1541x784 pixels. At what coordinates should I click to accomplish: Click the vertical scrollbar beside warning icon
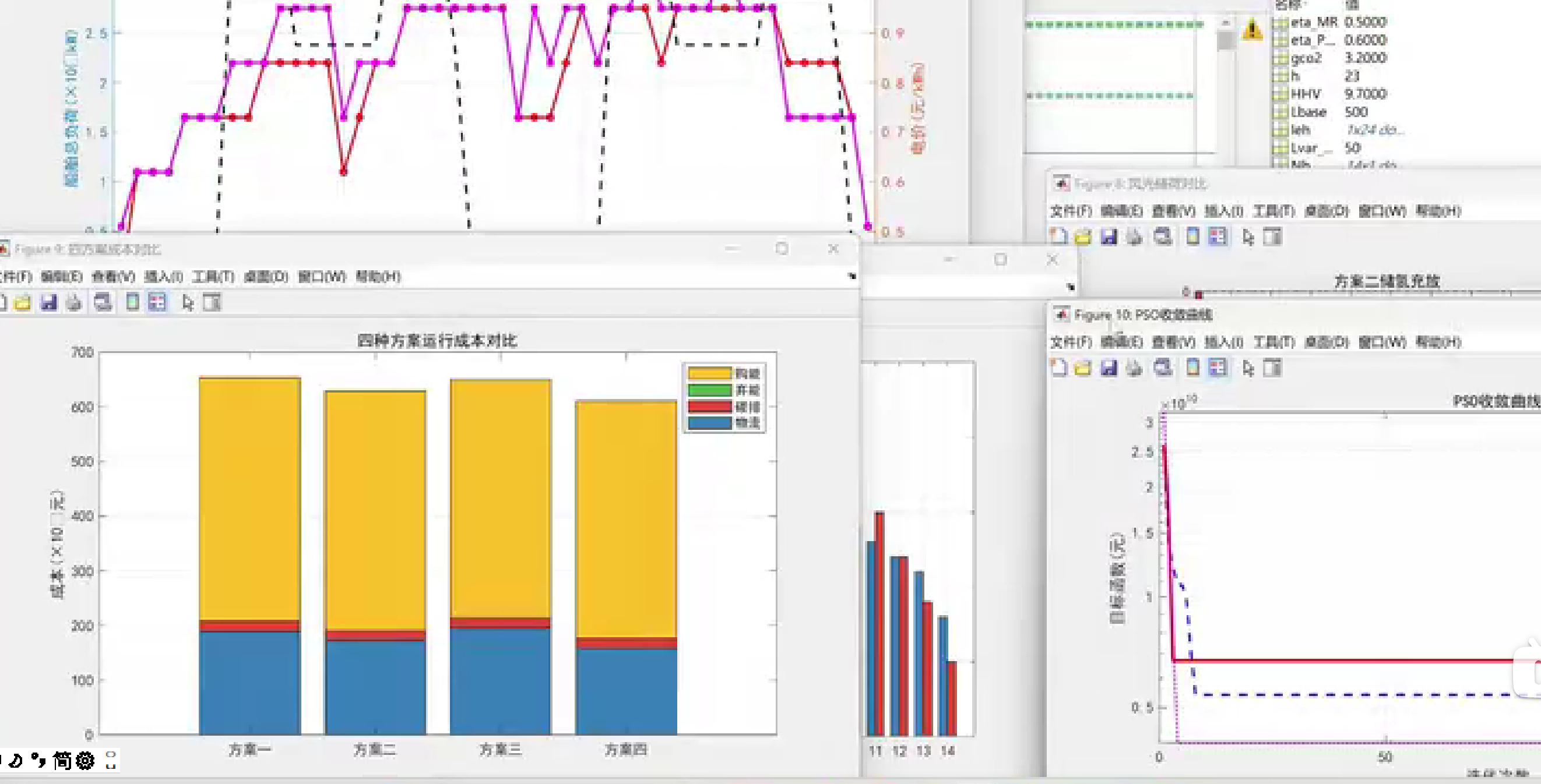[x=1226, y=41]
